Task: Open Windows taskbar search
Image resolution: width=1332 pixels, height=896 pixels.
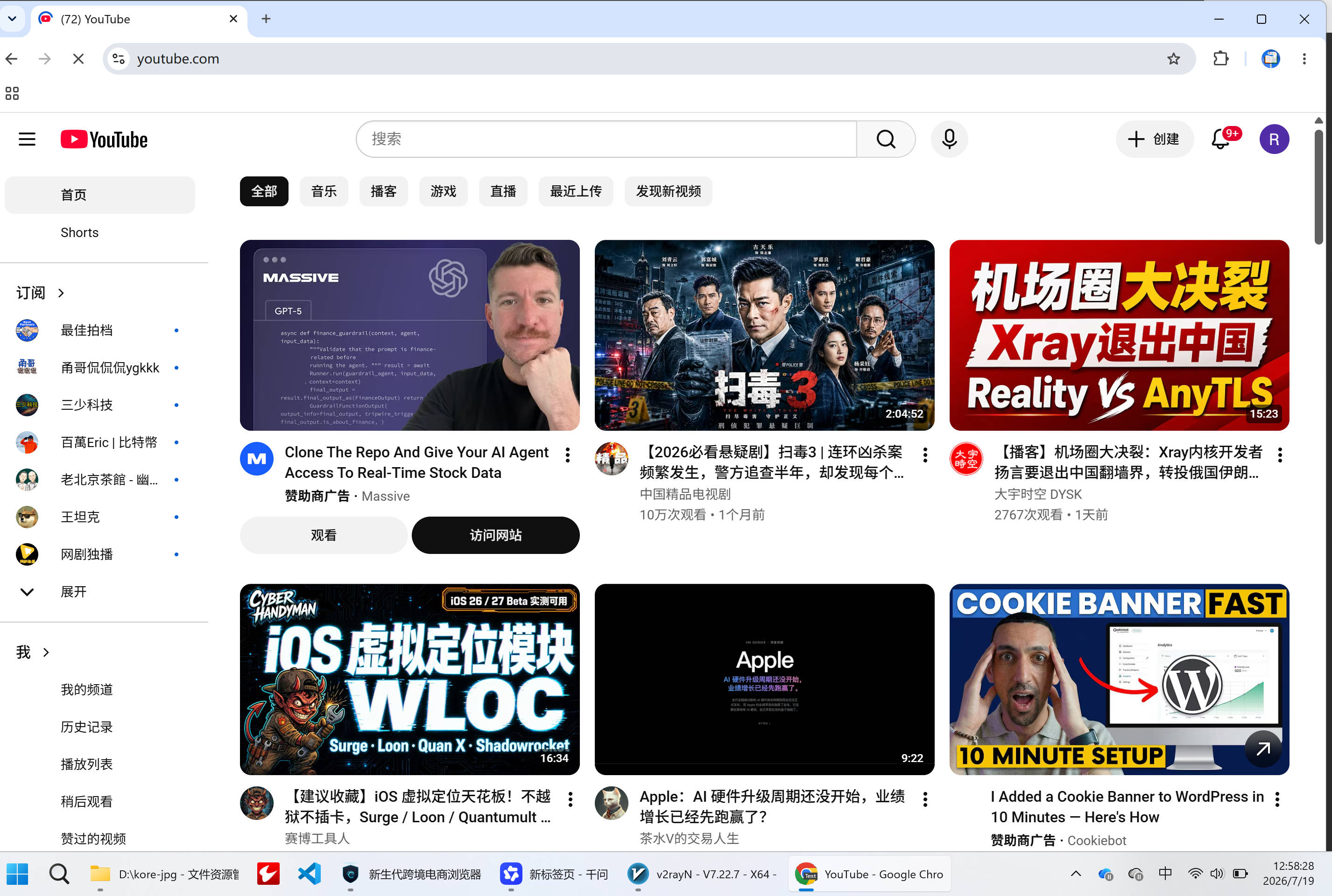Action: coord(59,874)
